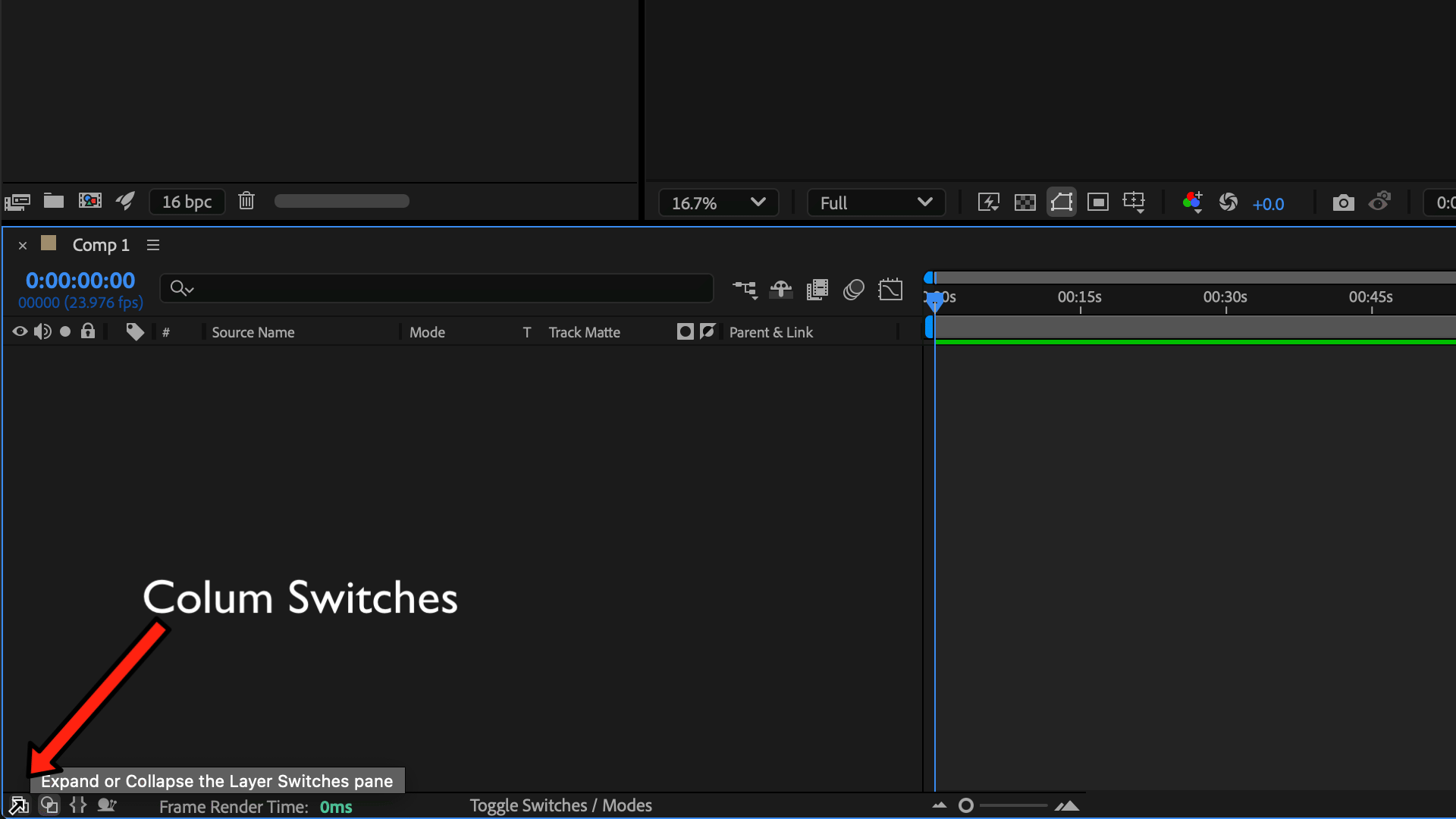Toggle Mask and Shape Path Visibility

click(1061, 202)
